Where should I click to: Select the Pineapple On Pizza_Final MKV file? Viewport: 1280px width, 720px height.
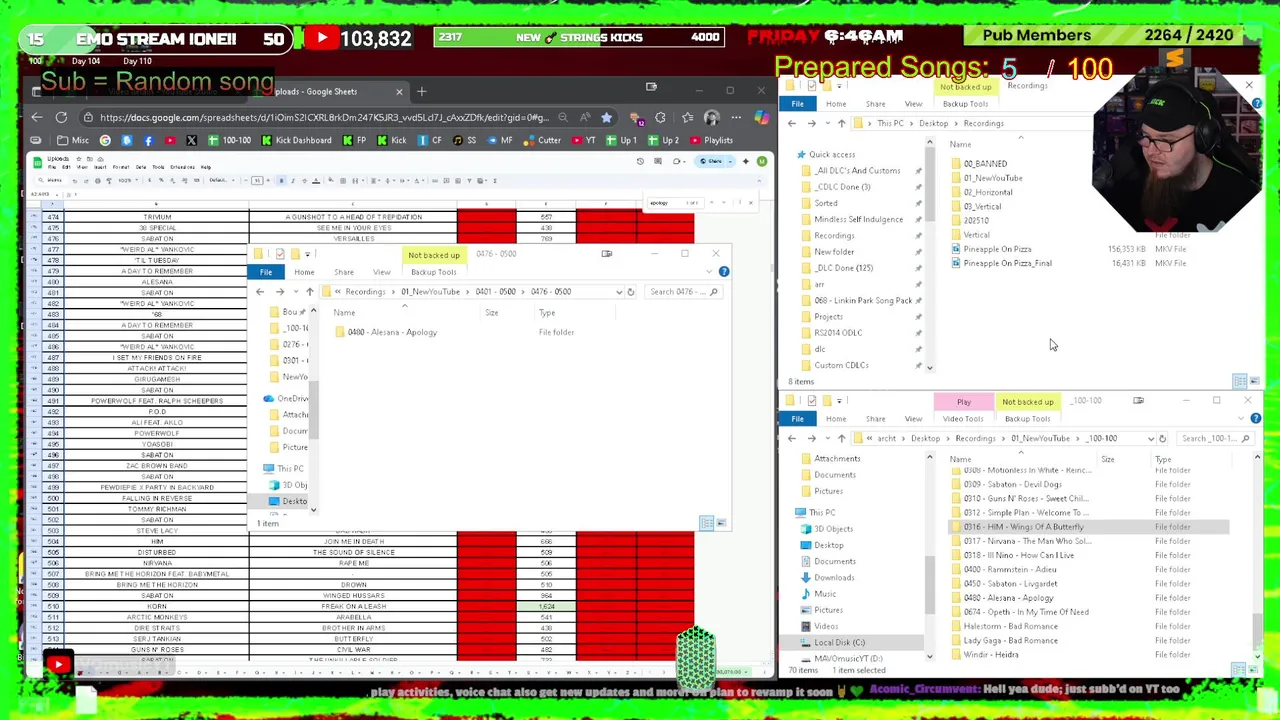coord(1007,263)
